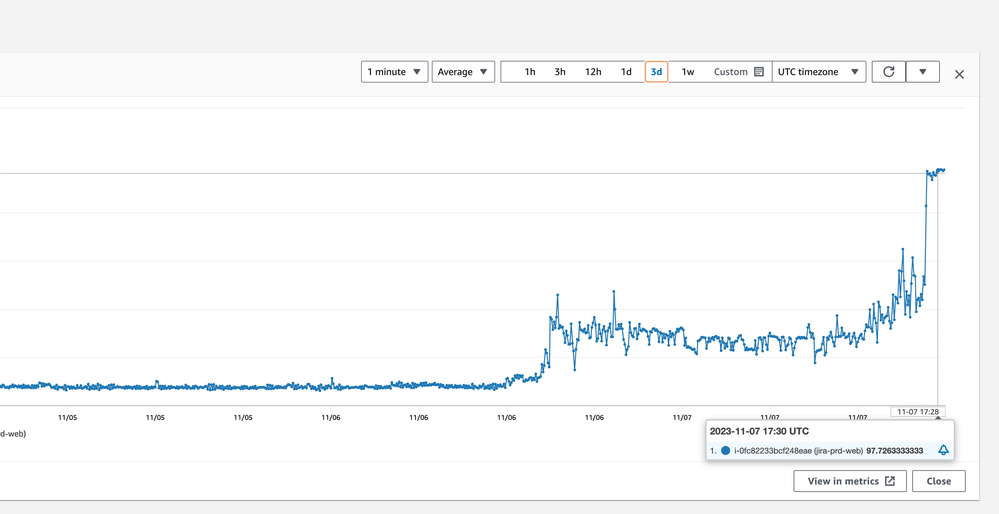Click the instance i-0fc82233bcf248eae legend text
999x514 pixels.
pos(798,450)
